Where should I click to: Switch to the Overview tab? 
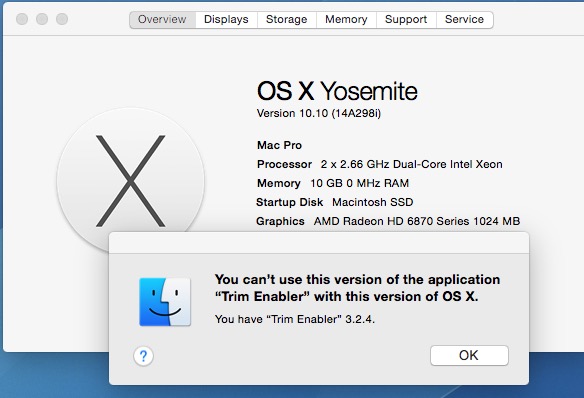point(162,19)
